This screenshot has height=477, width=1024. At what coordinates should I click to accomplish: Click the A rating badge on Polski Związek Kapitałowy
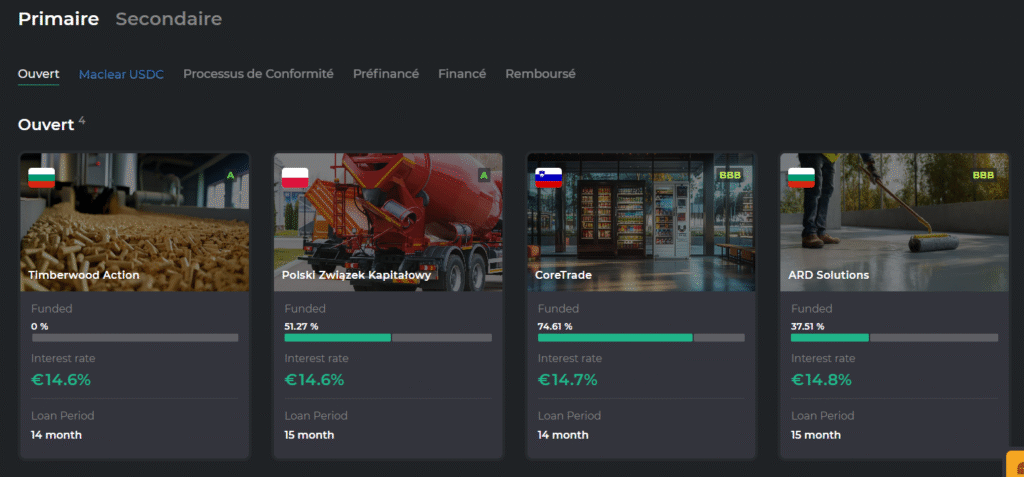coord(484,175)
